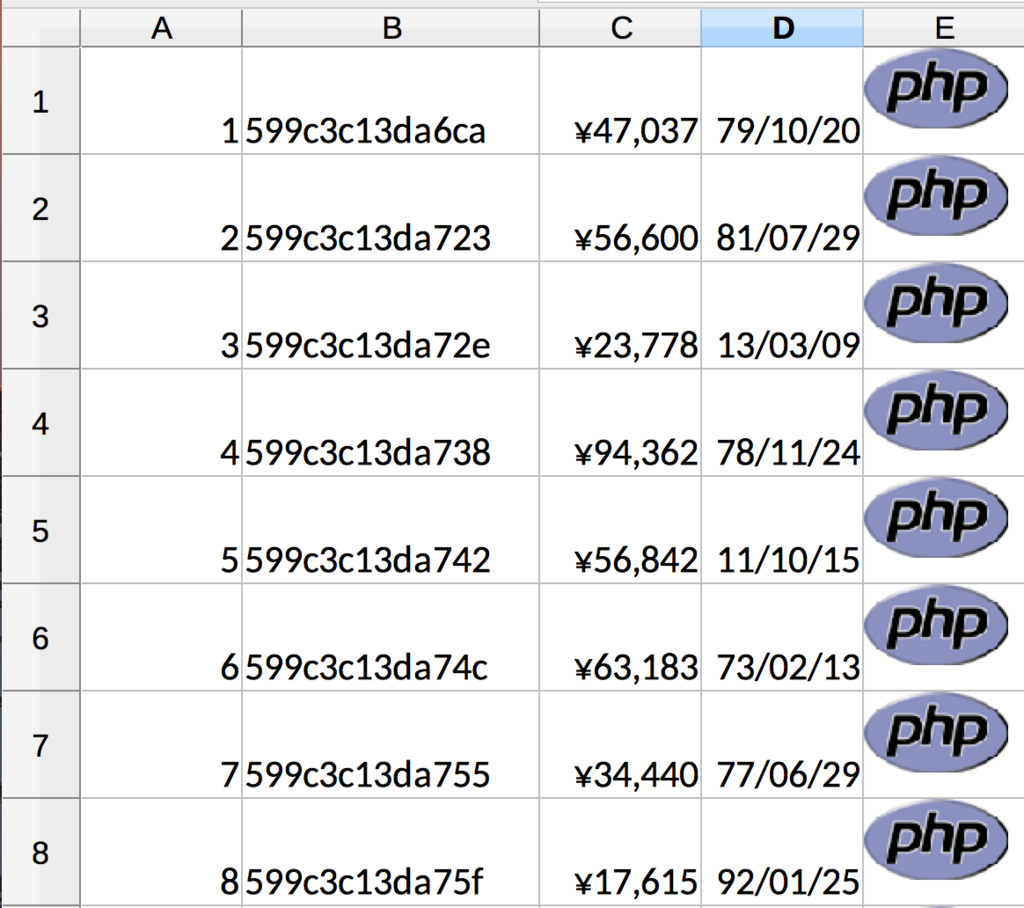Click the date cell 79/10/20

click(782, 101)
